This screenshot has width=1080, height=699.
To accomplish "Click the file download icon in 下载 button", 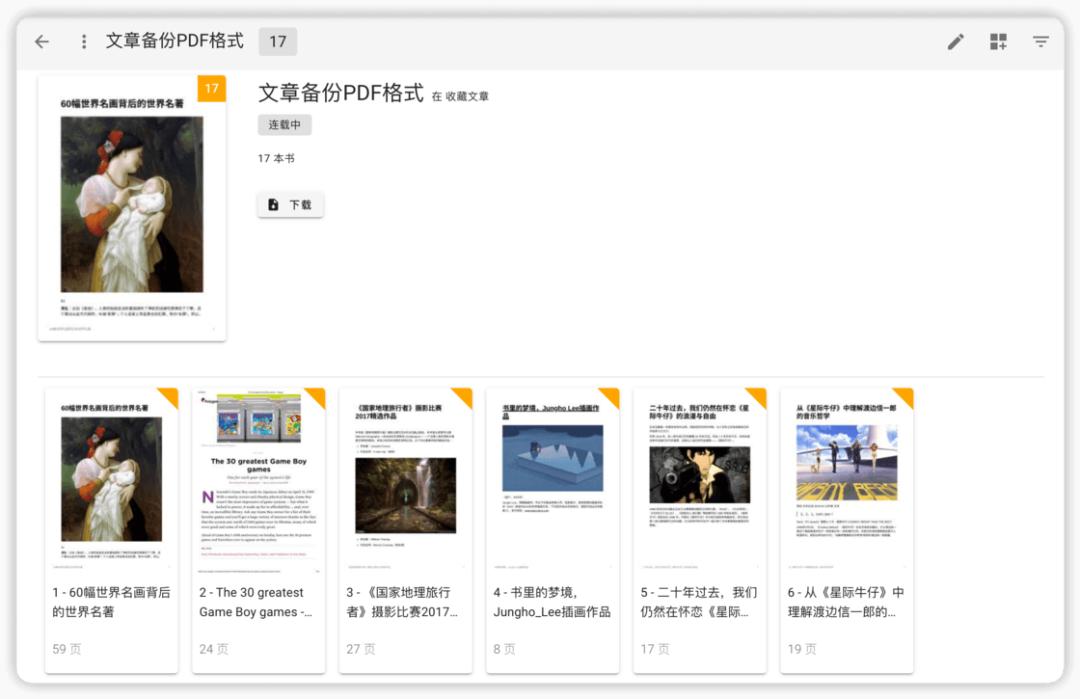I will (x=273, y=205).
